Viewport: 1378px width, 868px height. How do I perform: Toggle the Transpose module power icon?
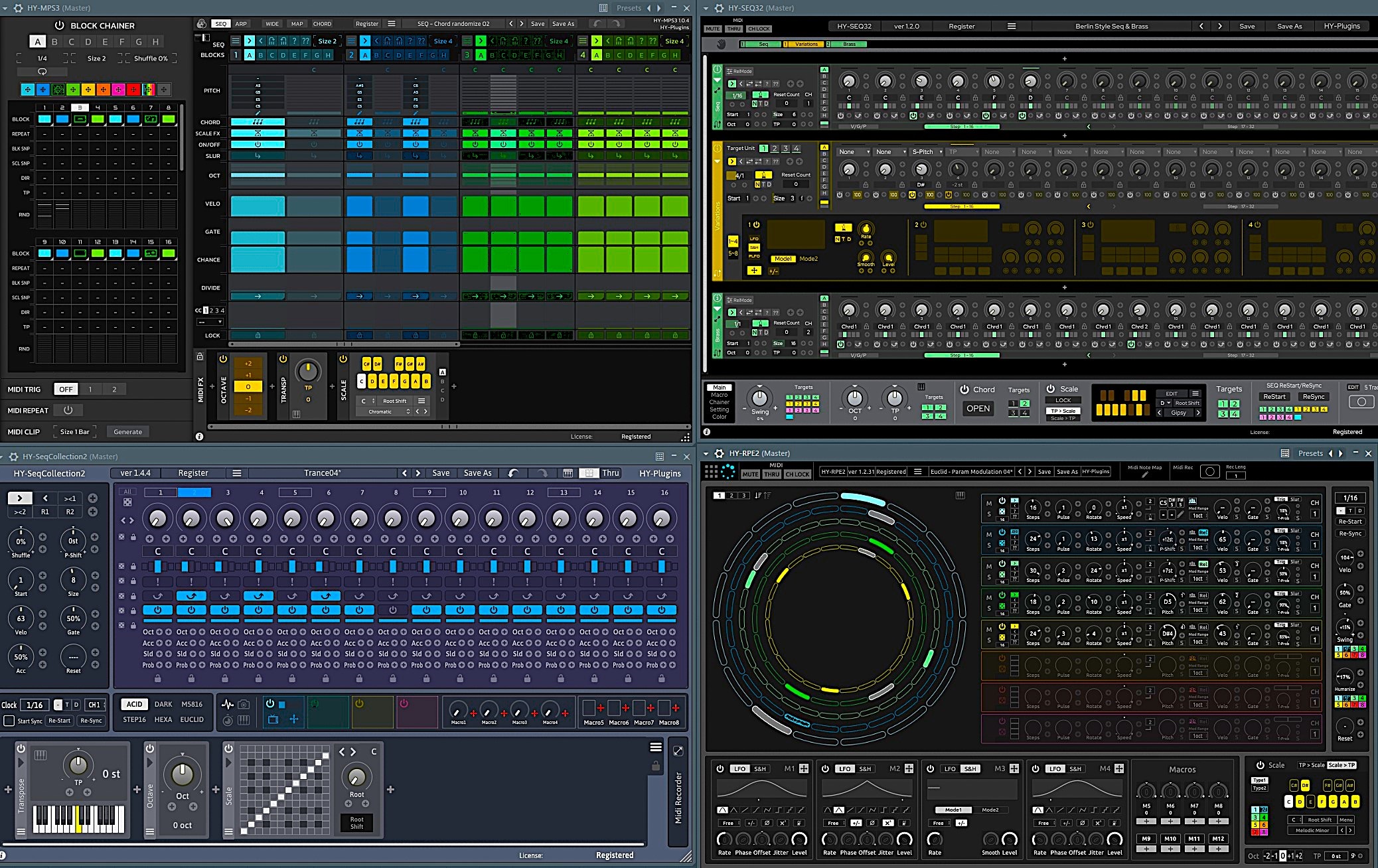coord(21,748)
